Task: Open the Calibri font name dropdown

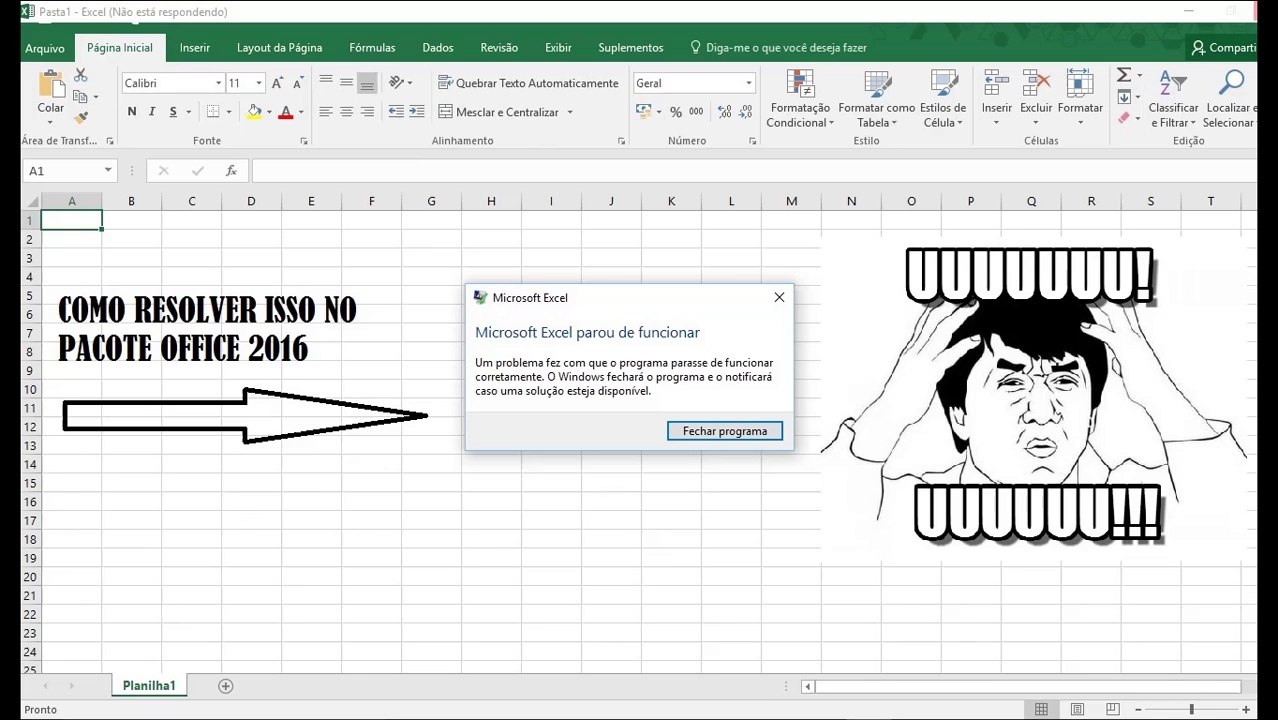Action: click(x=219, y=83)
